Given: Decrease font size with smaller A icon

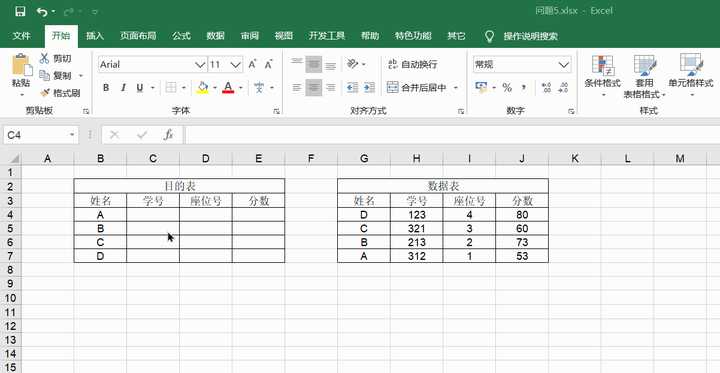Looking at the screenshot, I should [x=269, y=64].
